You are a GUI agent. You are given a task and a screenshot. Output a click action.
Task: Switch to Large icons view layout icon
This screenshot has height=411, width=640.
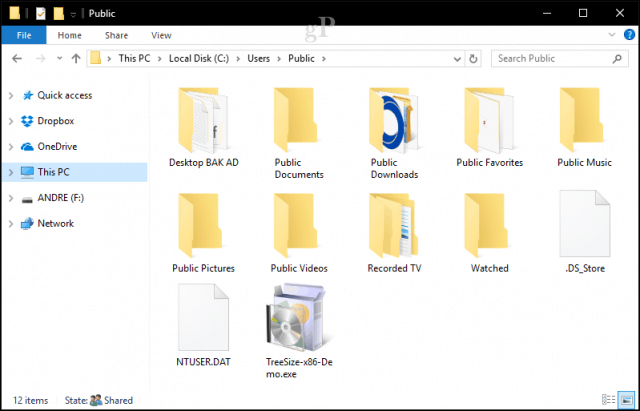pyautogui.click(x=626, y=400)
